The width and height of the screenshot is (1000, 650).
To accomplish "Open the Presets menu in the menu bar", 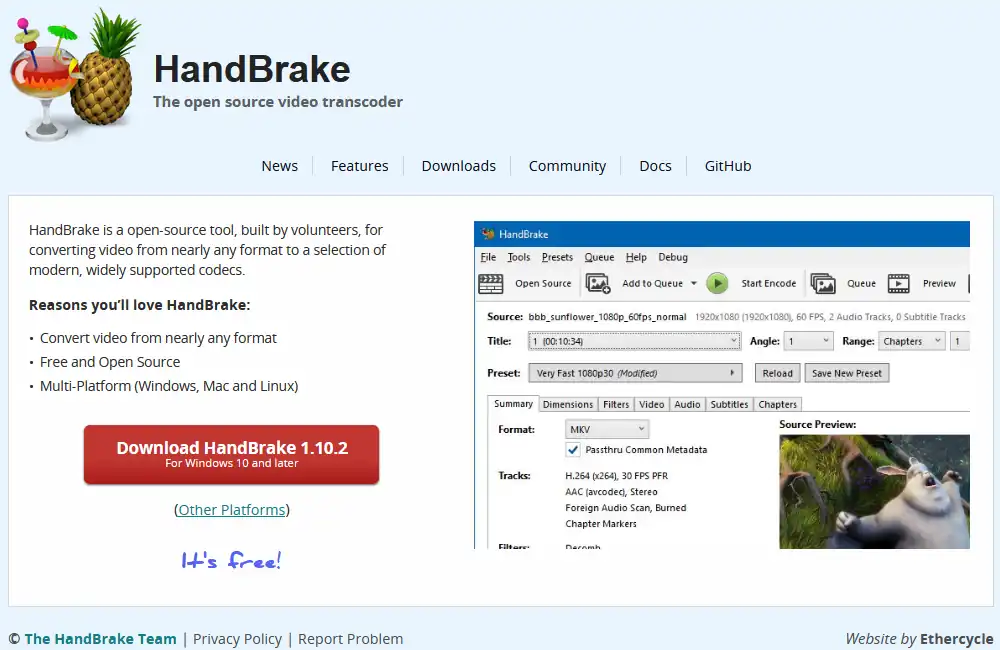I will pos(557,257).
